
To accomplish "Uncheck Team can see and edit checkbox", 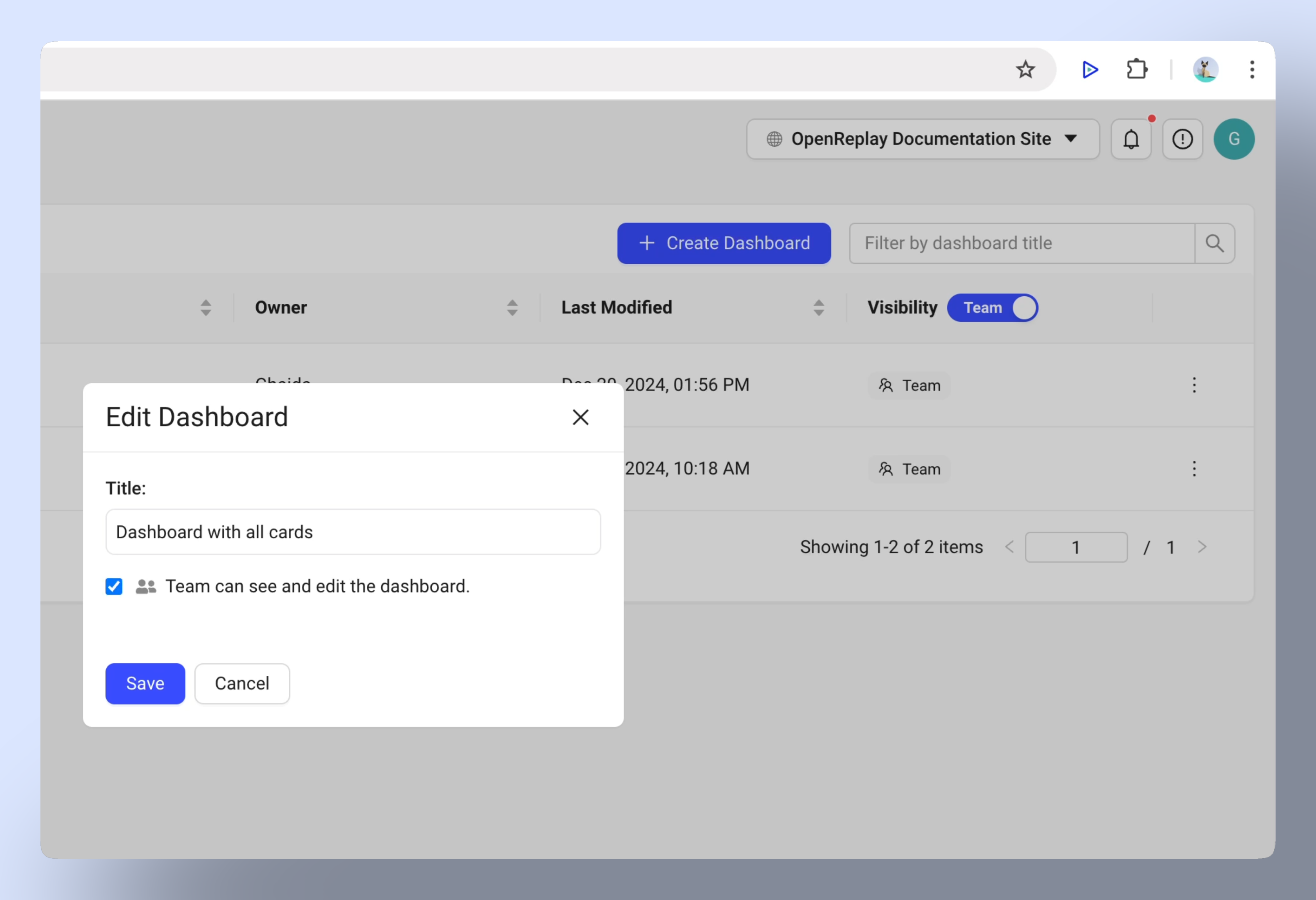I will pos(114,586).
